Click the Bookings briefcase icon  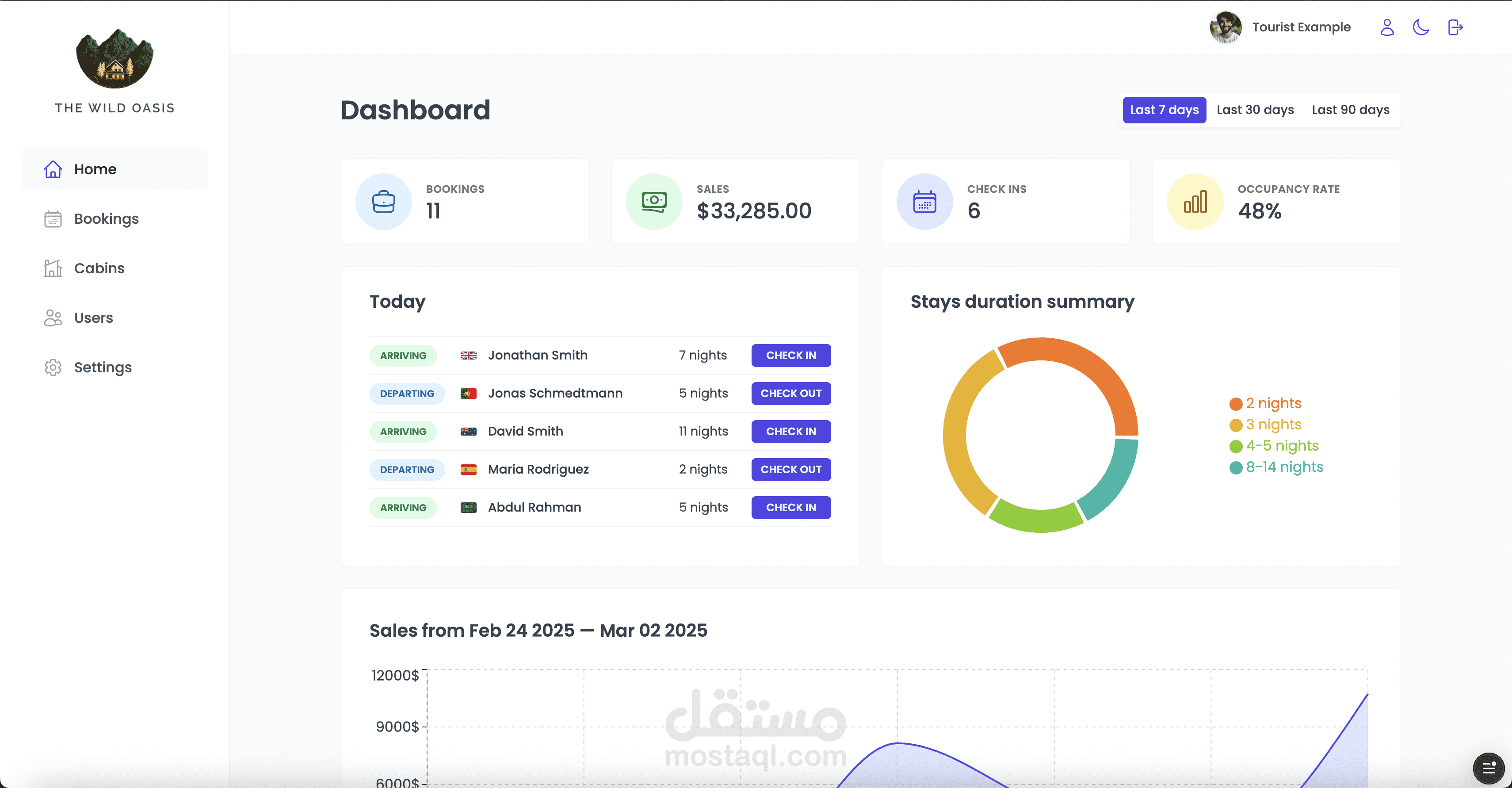383,201
